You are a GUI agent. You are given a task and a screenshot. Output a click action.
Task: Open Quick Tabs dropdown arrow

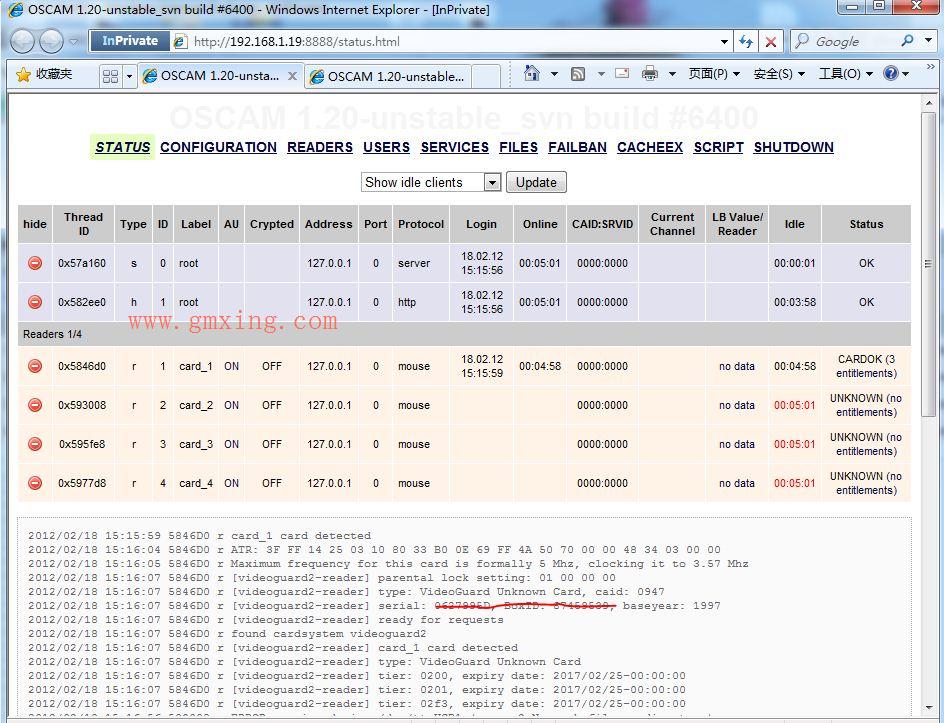tap(129, 76)
